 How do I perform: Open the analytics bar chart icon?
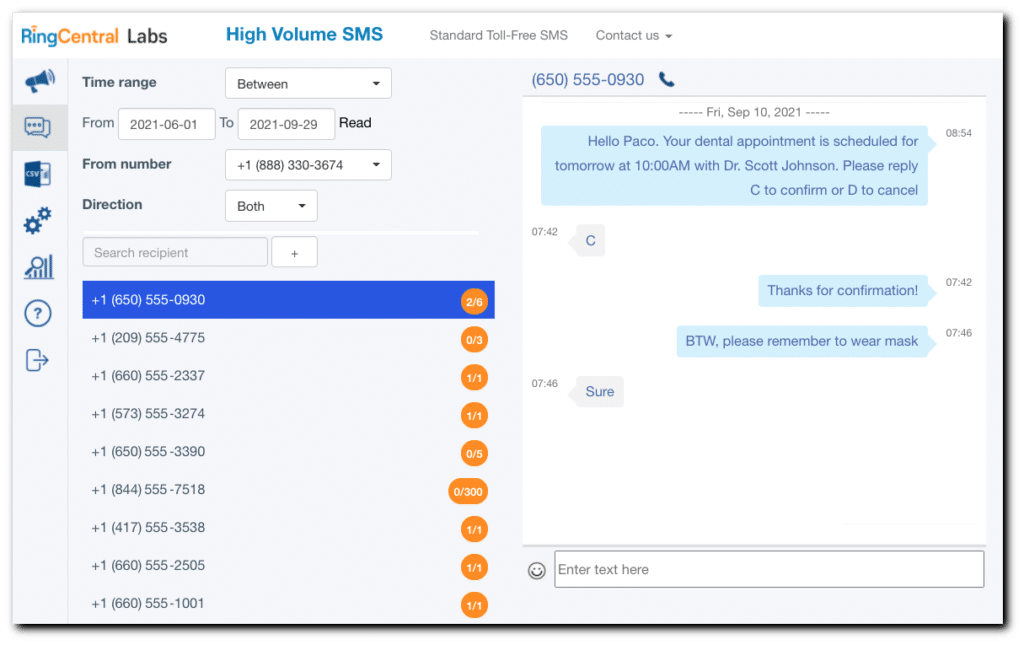point(39,267)
